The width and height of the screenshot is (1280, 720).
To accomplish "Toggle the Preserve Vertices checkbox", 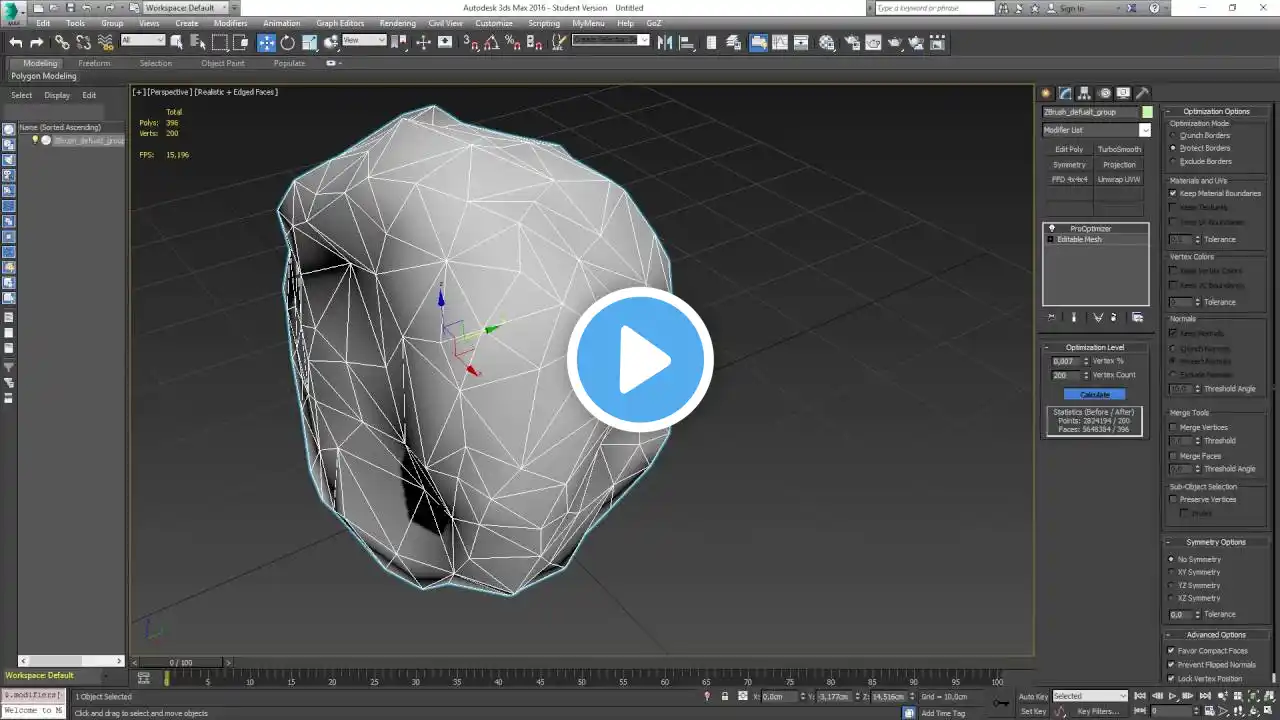I will pyautogui.click(x=1173, y=499).
